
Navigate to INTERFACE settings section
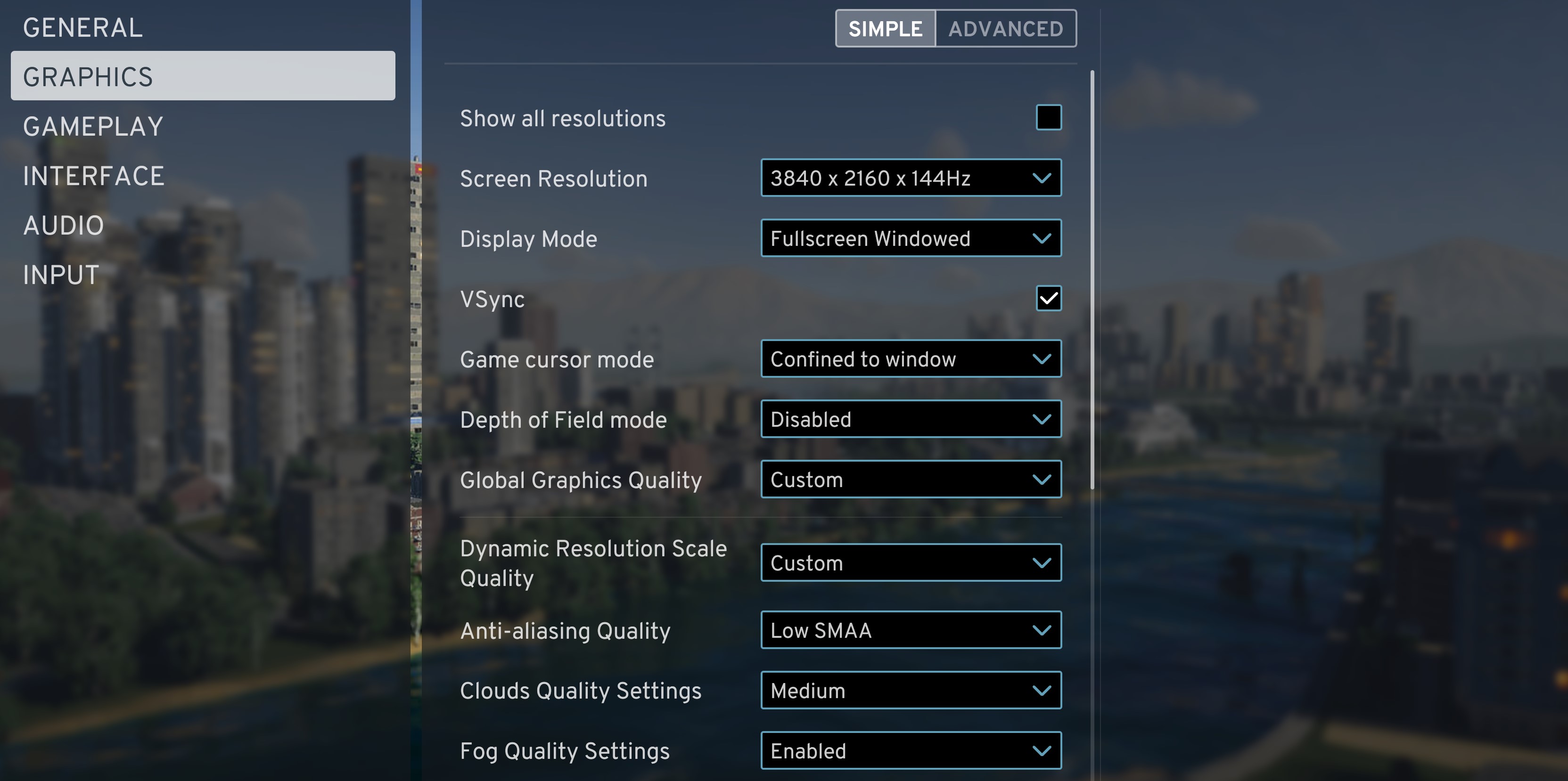[93, 176]
